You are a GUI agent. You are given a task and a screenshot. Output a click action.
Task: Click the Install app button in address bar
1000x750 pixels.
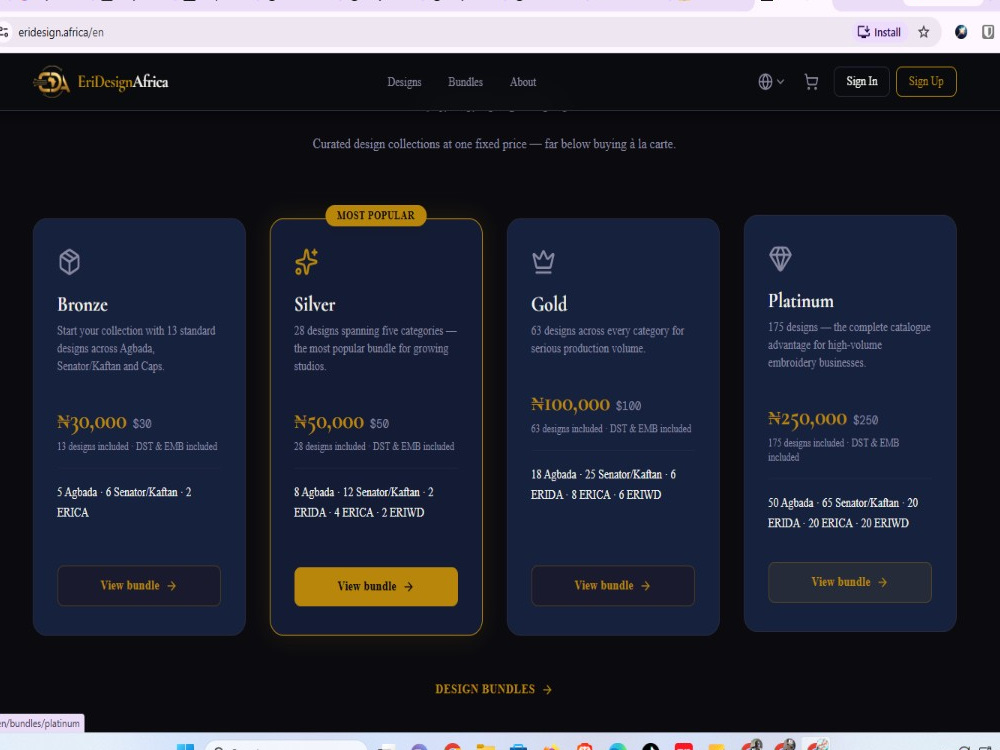[x=879, y=32]
